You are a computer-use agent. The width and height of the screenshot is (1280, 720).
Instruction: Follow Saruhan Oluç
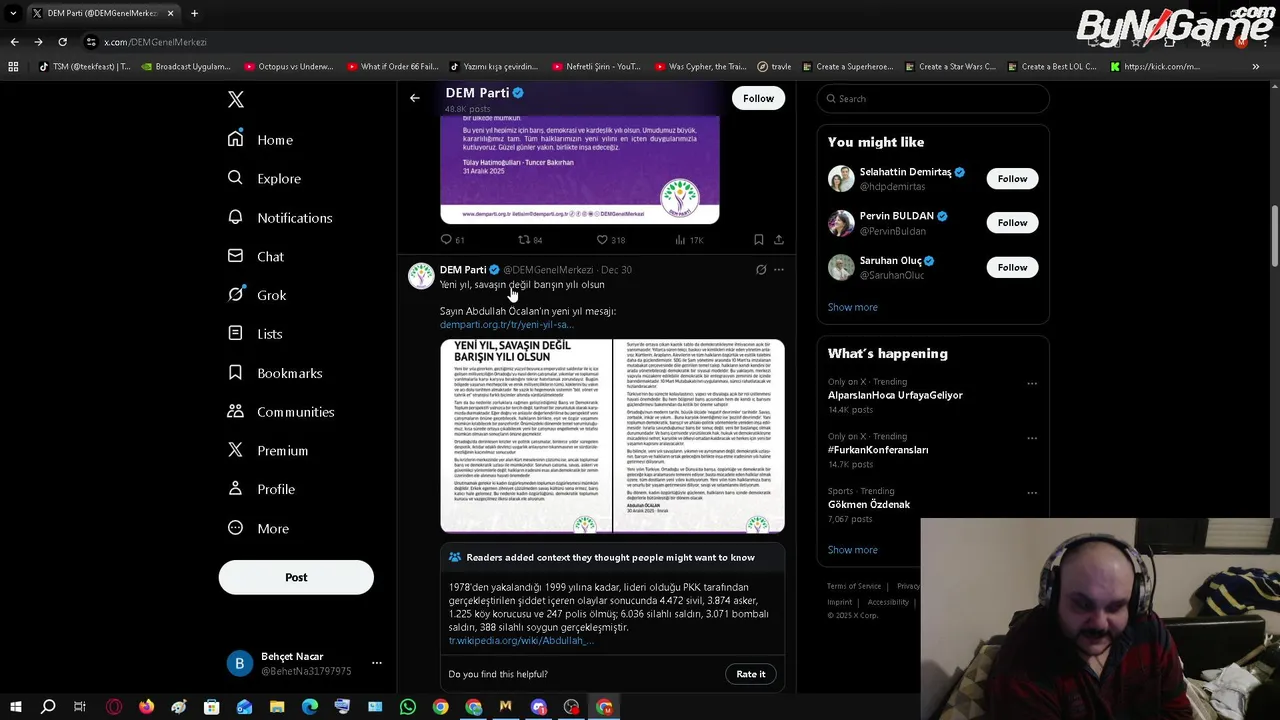coord(1012,267)
